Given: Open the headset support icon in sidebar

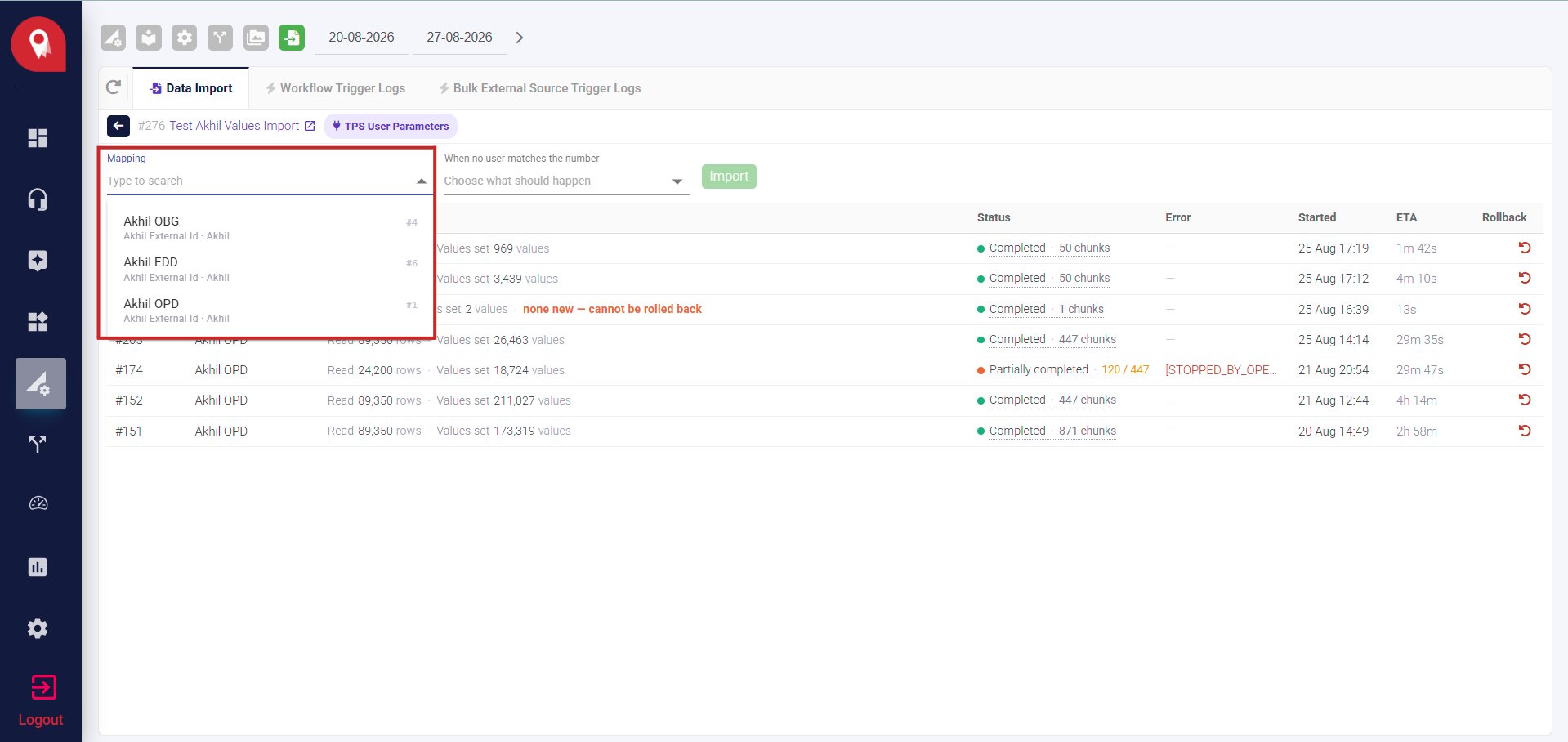Looking at the screenshot, I should point(38,199).
